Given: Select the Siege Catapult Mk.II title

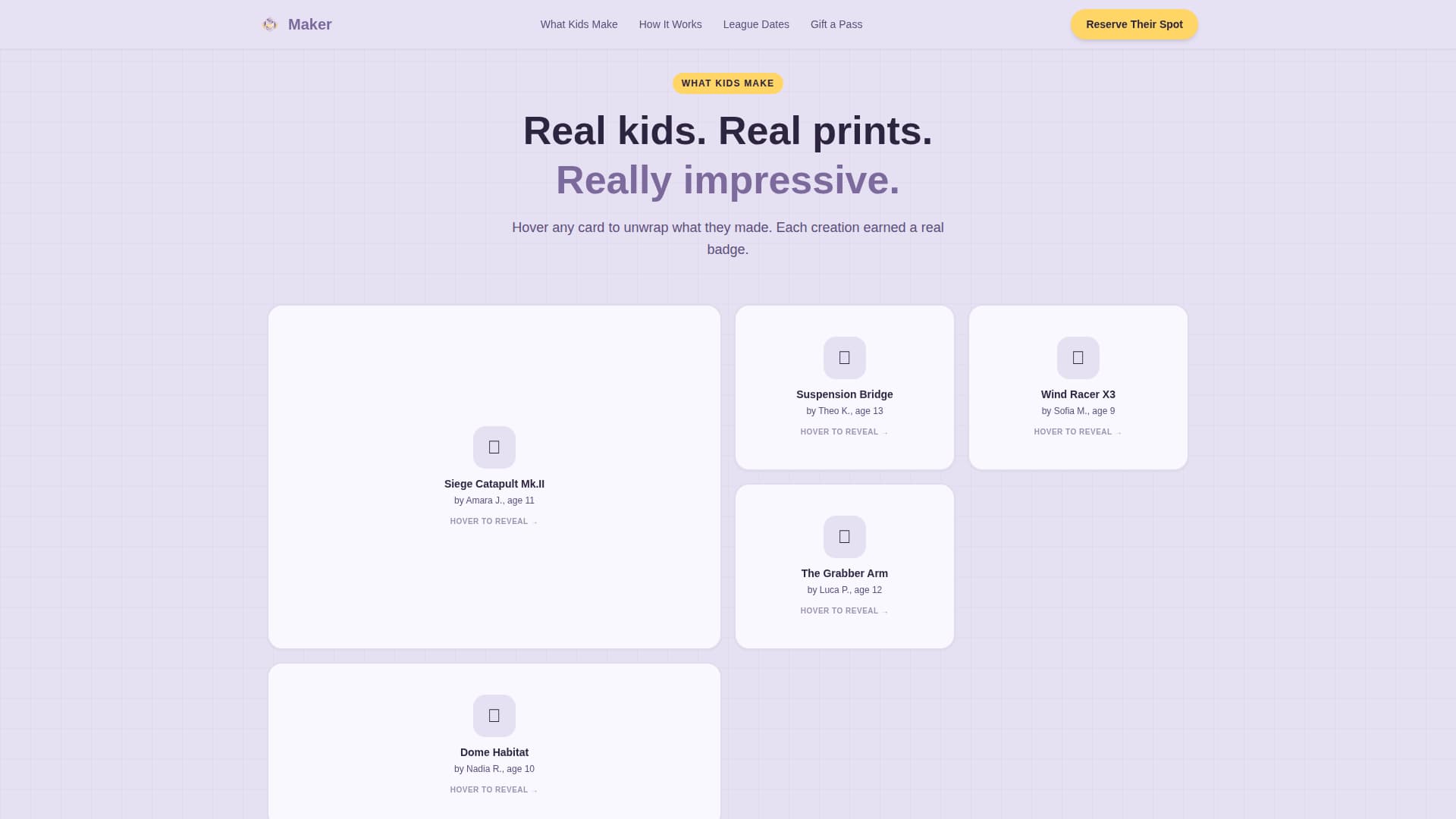Looking at the screenshot, I should [494, 484].
